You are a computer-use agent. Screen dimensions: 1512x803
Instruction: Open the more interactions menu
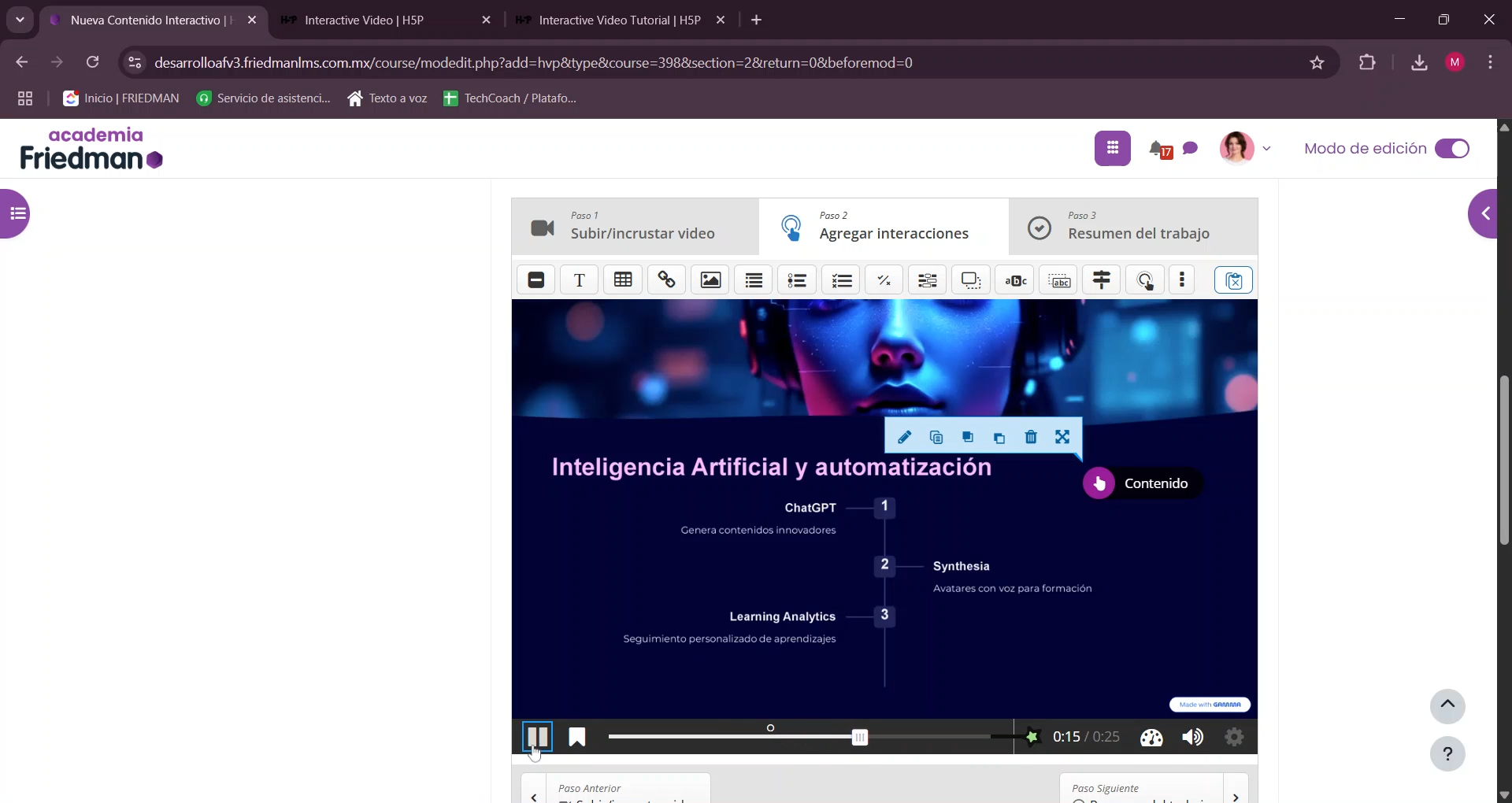1182,280
